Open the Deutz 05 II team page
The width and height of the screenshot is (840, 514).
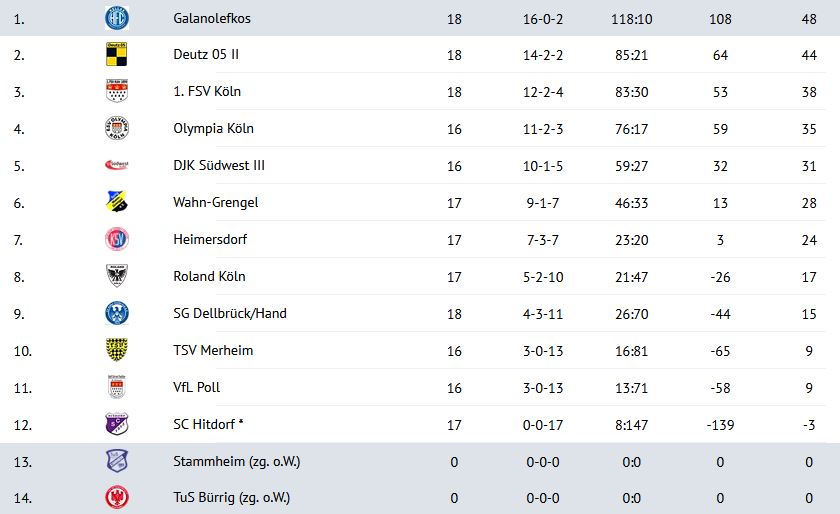click(206, 55)
